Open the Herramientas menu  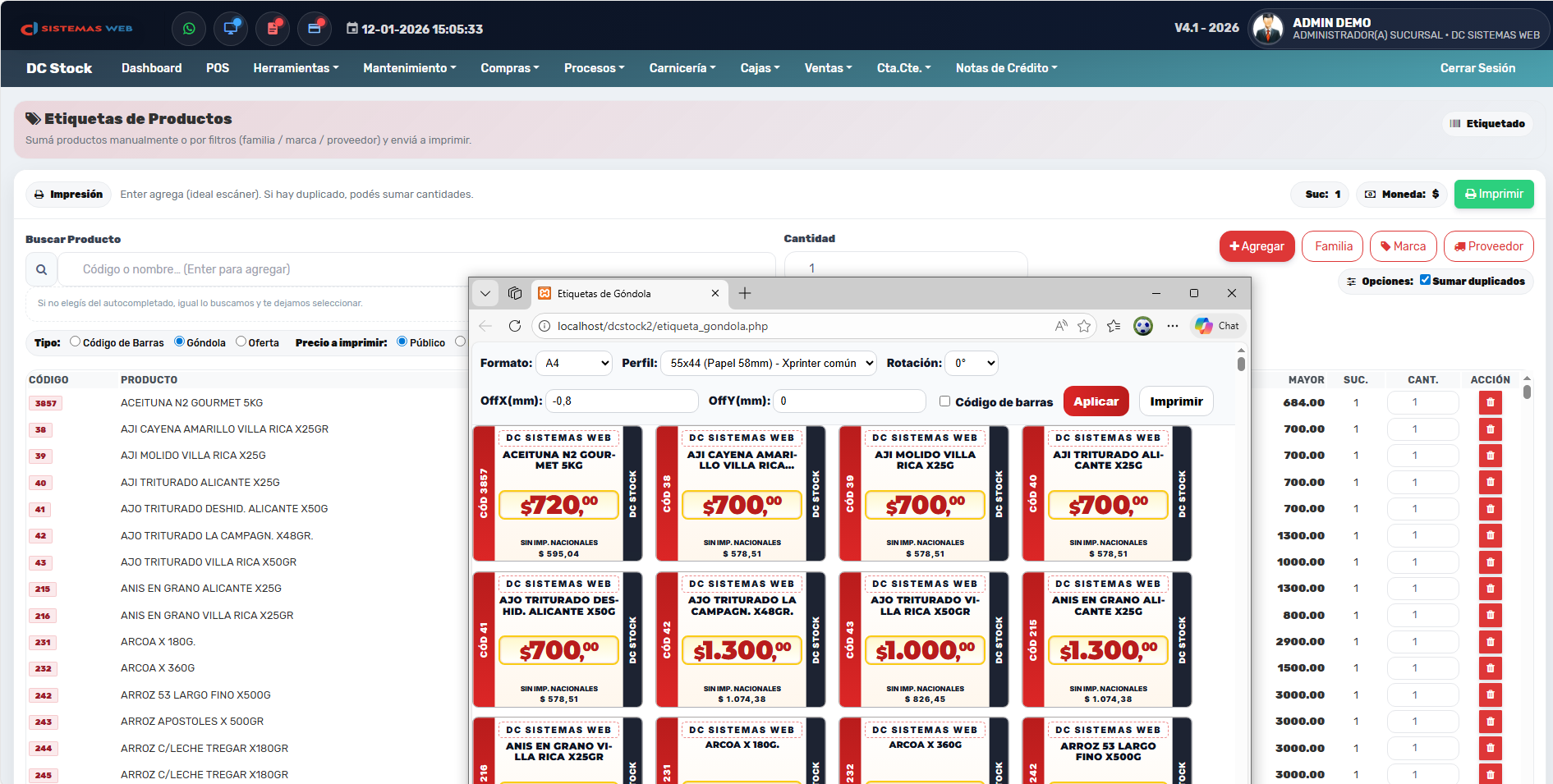[296, 68]
